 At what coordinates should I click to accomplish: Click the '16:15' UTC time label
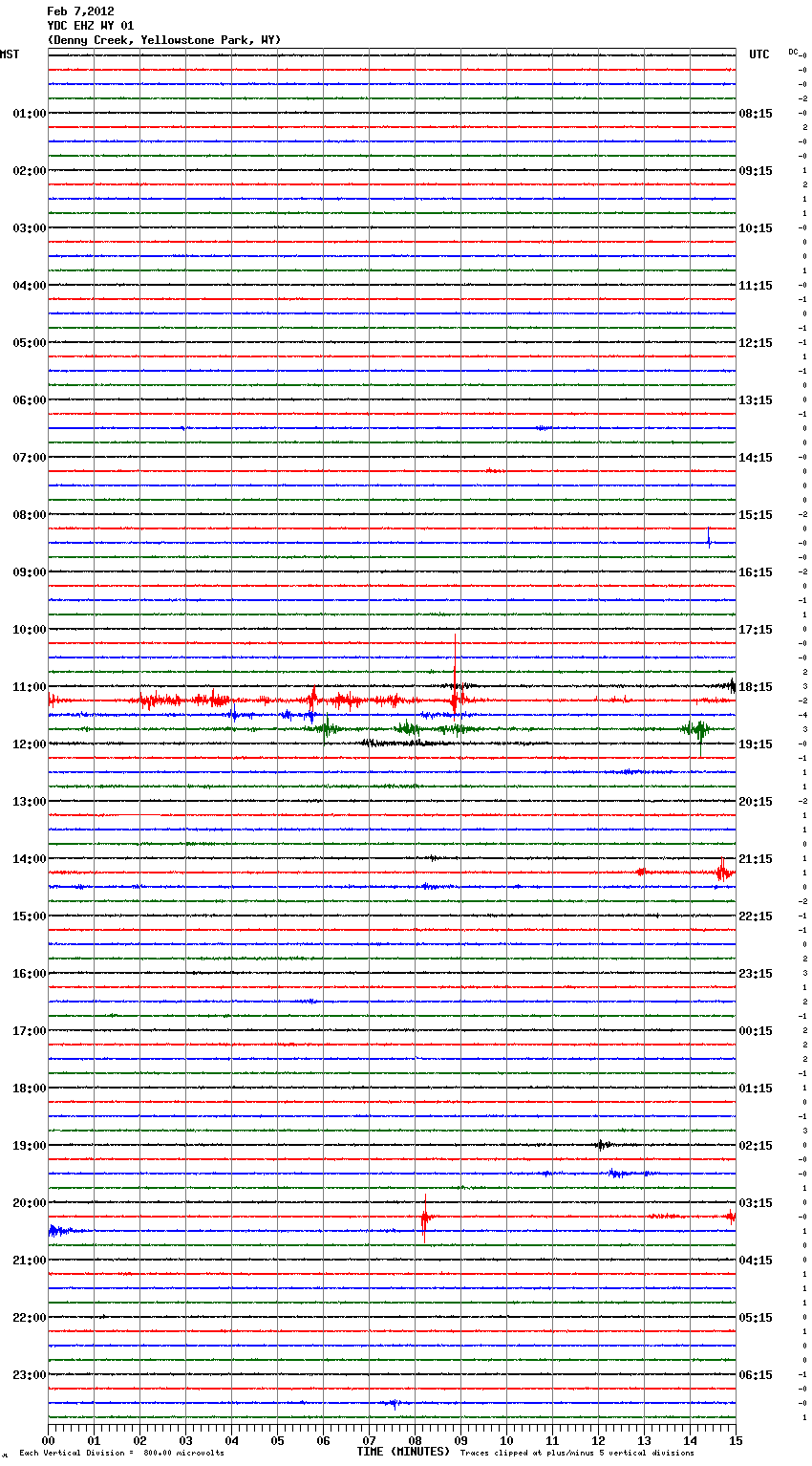click(x=756, y=571)
